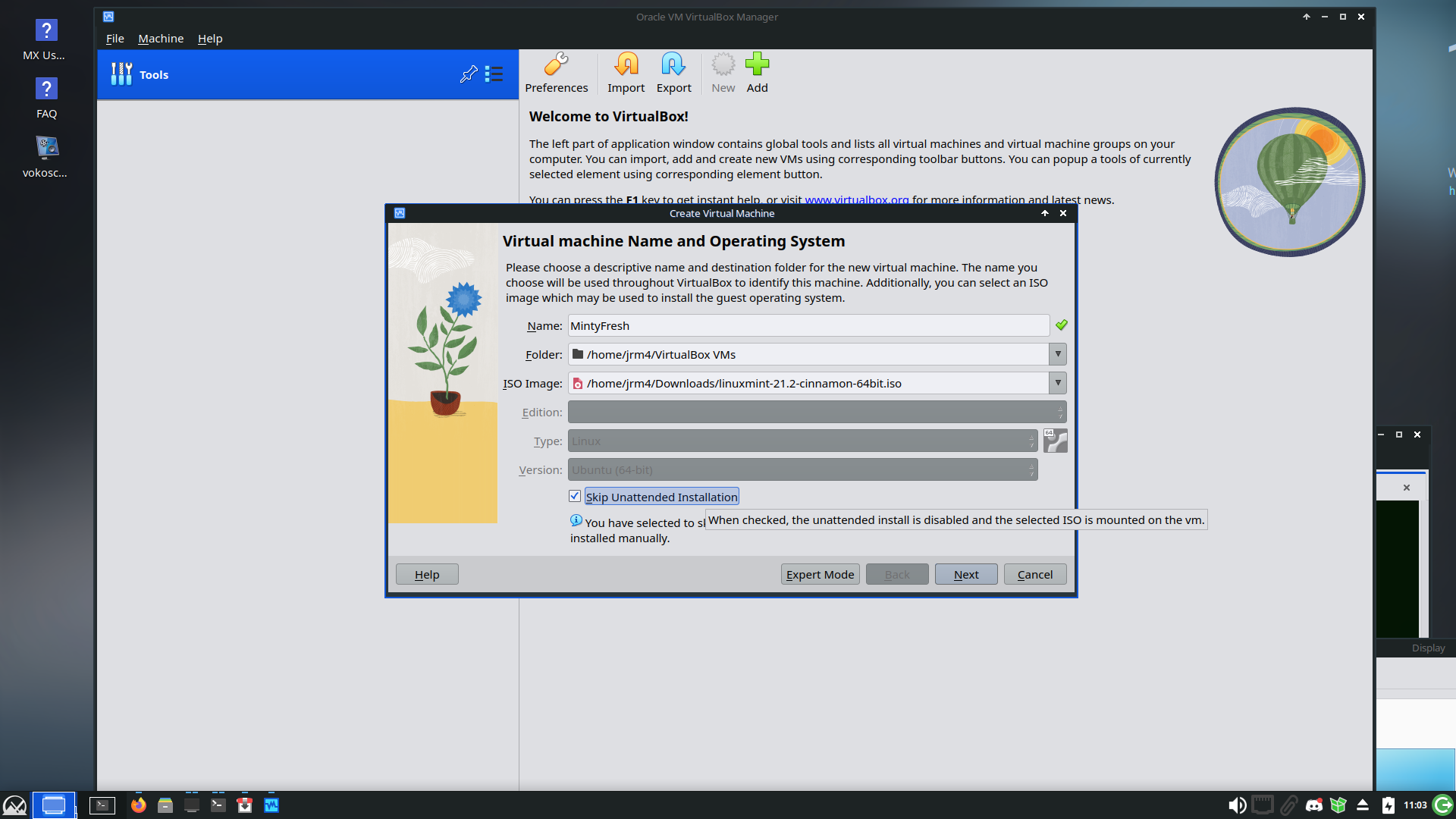Click the clipboard paperclip tray icon
Image resolution: width=1456 pixels, height=819 pixels.
tap(1288, 805)
